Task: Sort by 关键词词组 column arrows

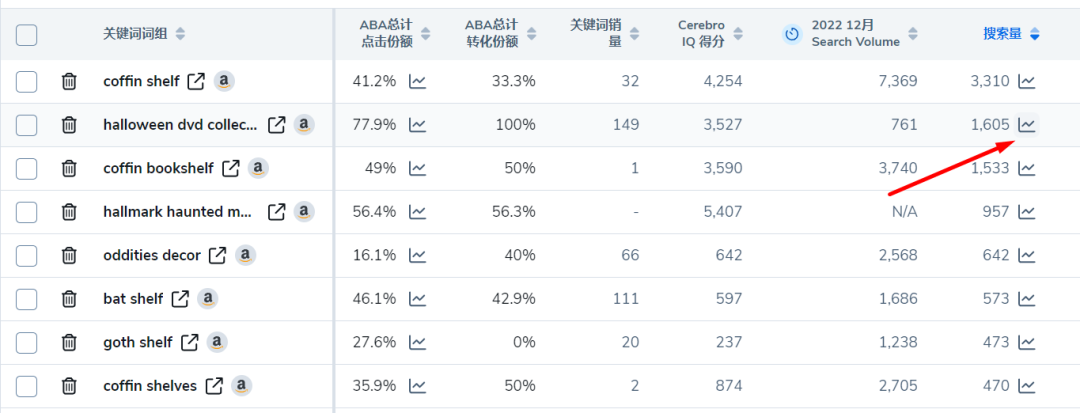Action: pos(180,34)
